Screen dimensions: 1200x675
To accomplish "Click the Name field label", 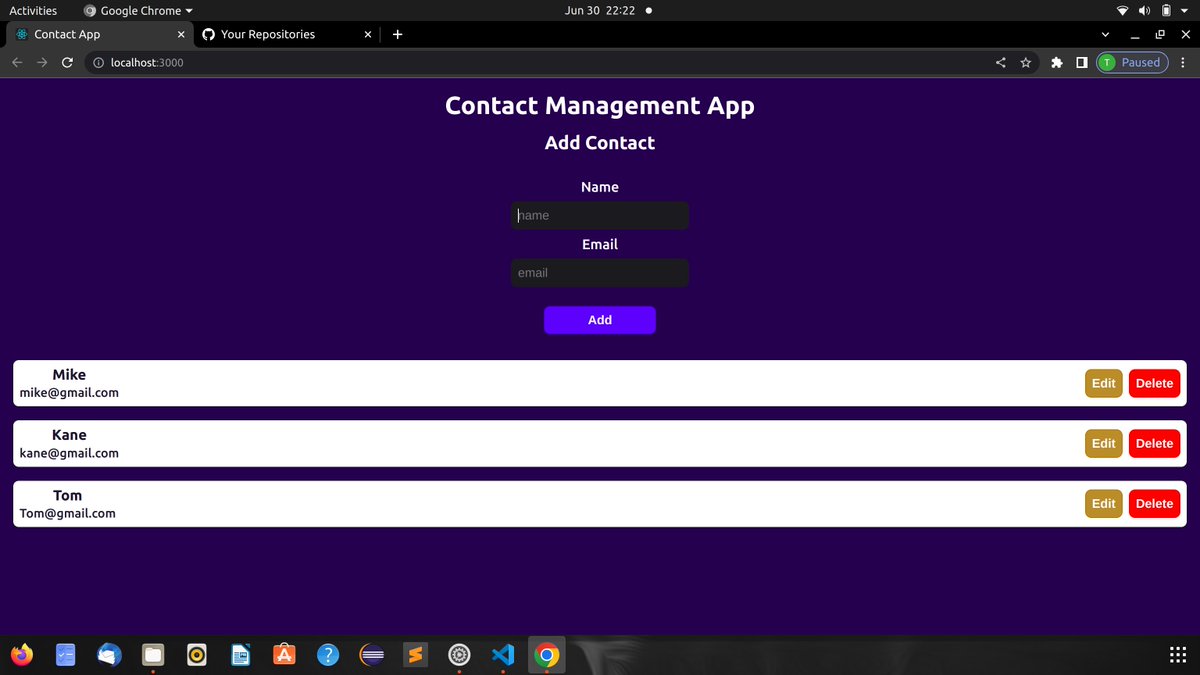I will coord(600,187).
